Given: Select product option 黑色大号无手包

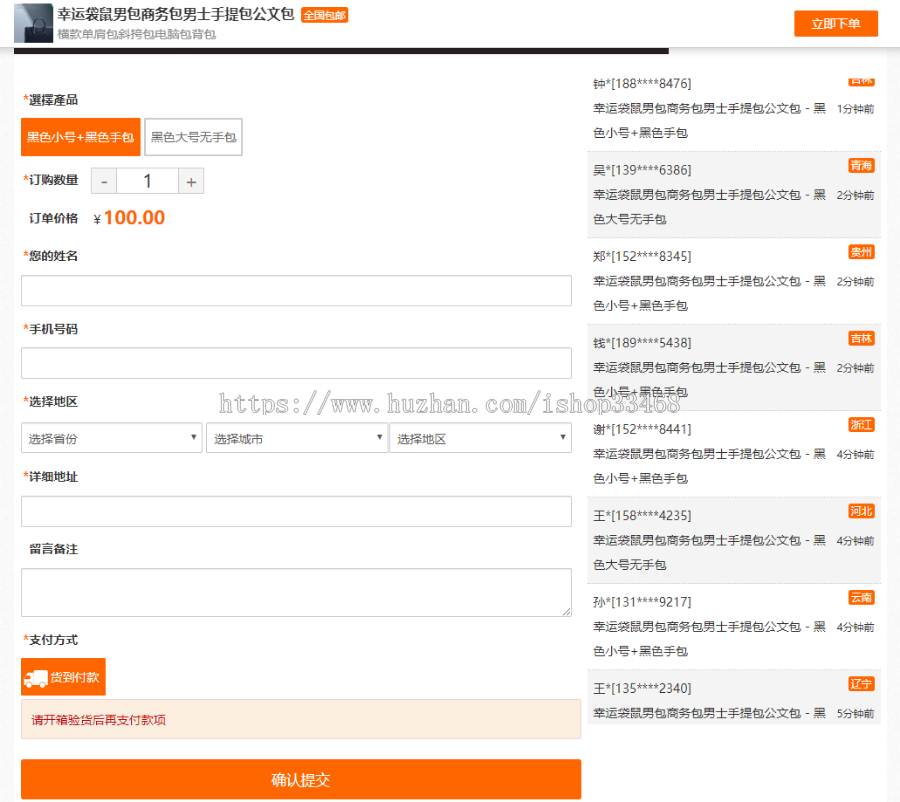Looking at the screenshot, I should click(x=193, y=137).
